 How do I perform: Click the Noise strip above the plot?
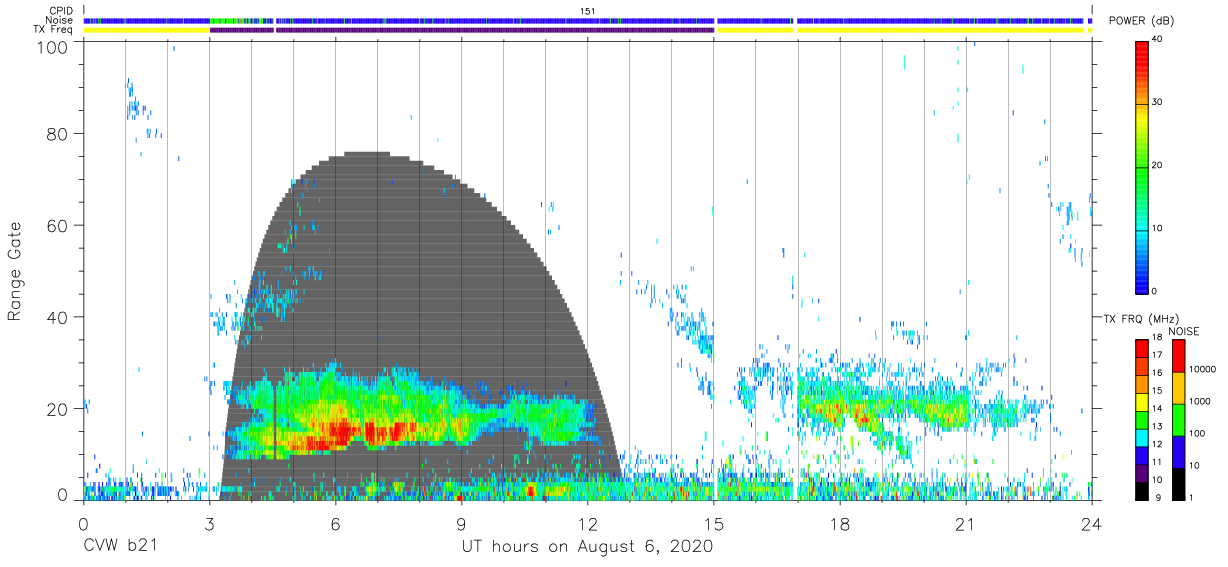(588, 20)
